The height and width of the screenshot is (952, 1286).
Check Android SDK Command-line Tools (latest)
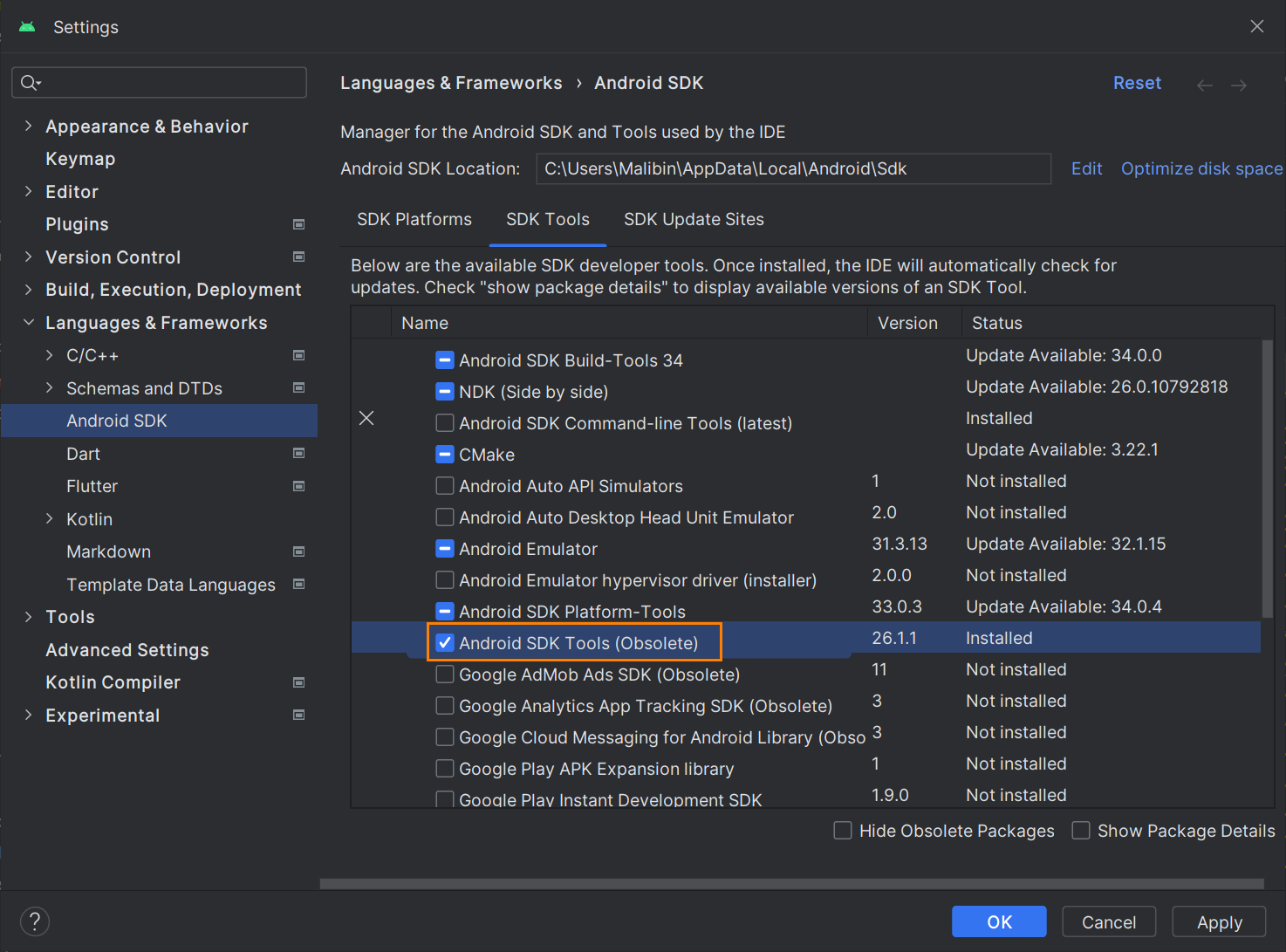coord(445,422)
